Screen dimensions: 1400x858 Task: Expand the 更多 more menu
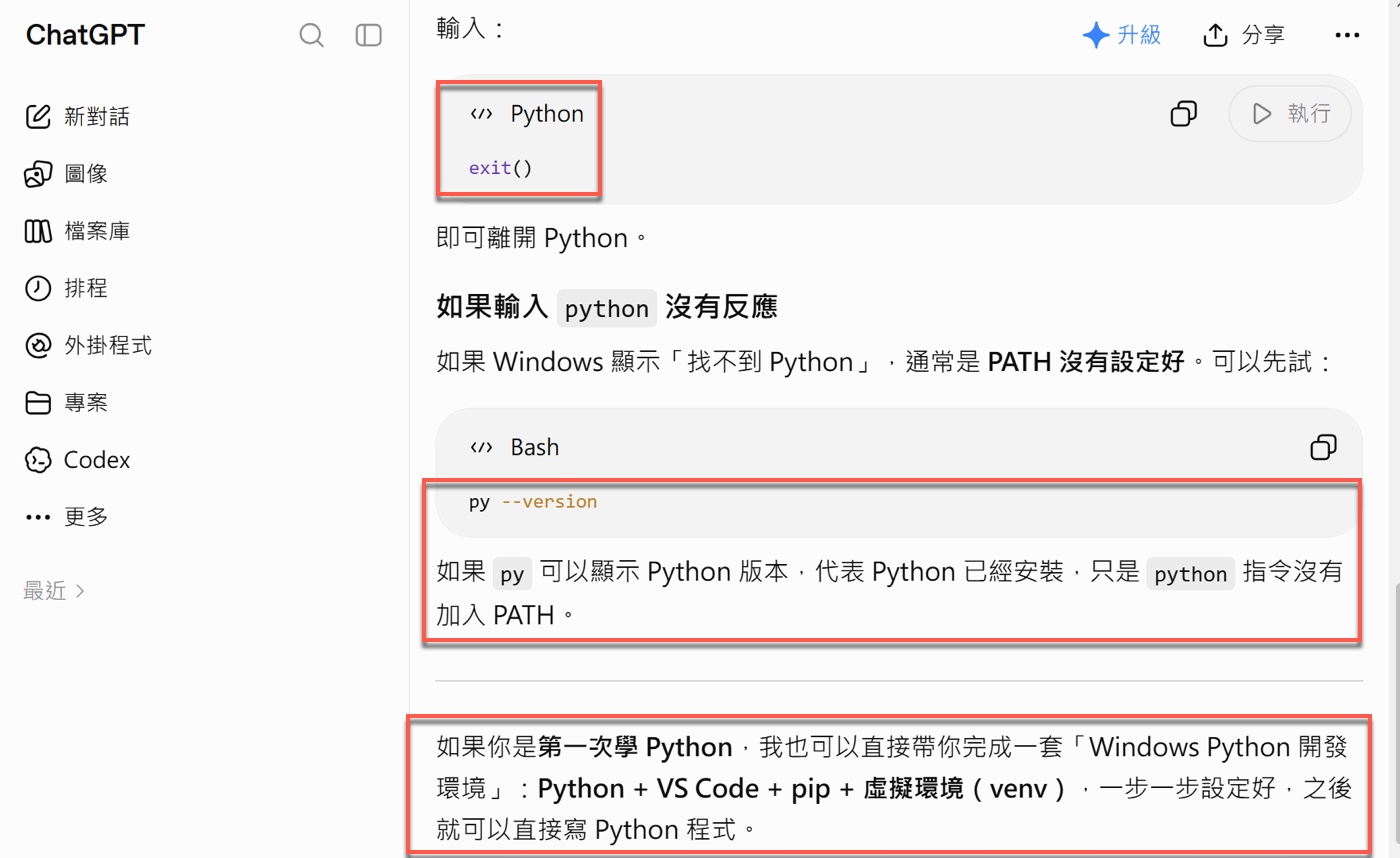tap(65, 517)
